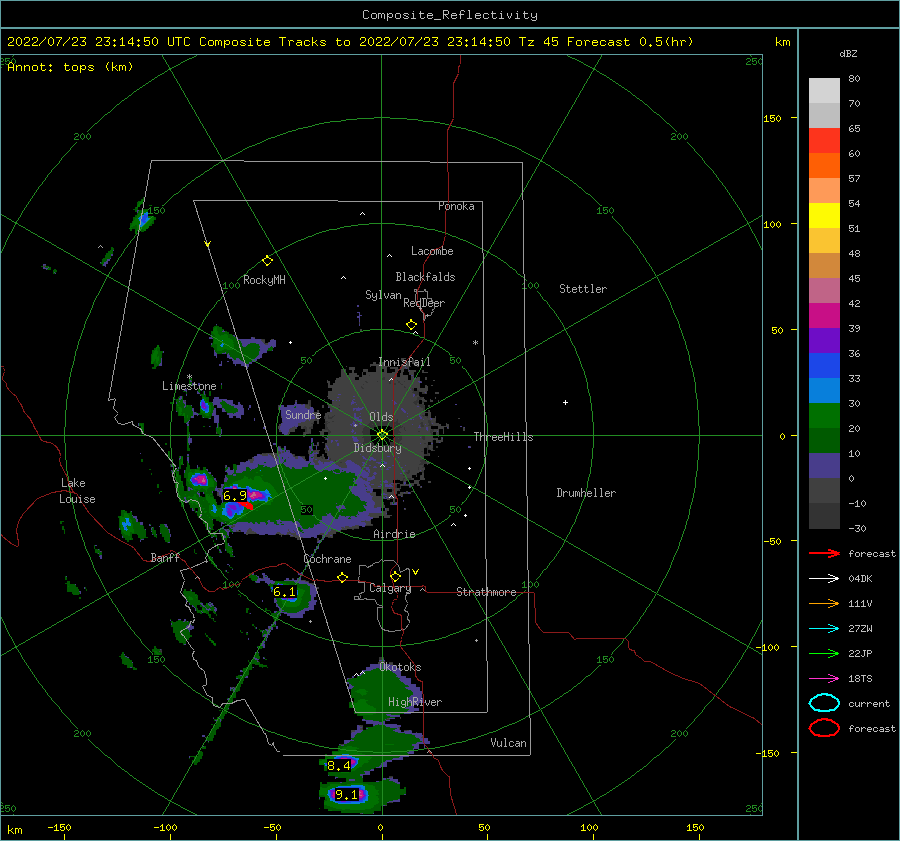Click the asterisk marker above Limestone

pyautogui.click(x=189, y=378)
